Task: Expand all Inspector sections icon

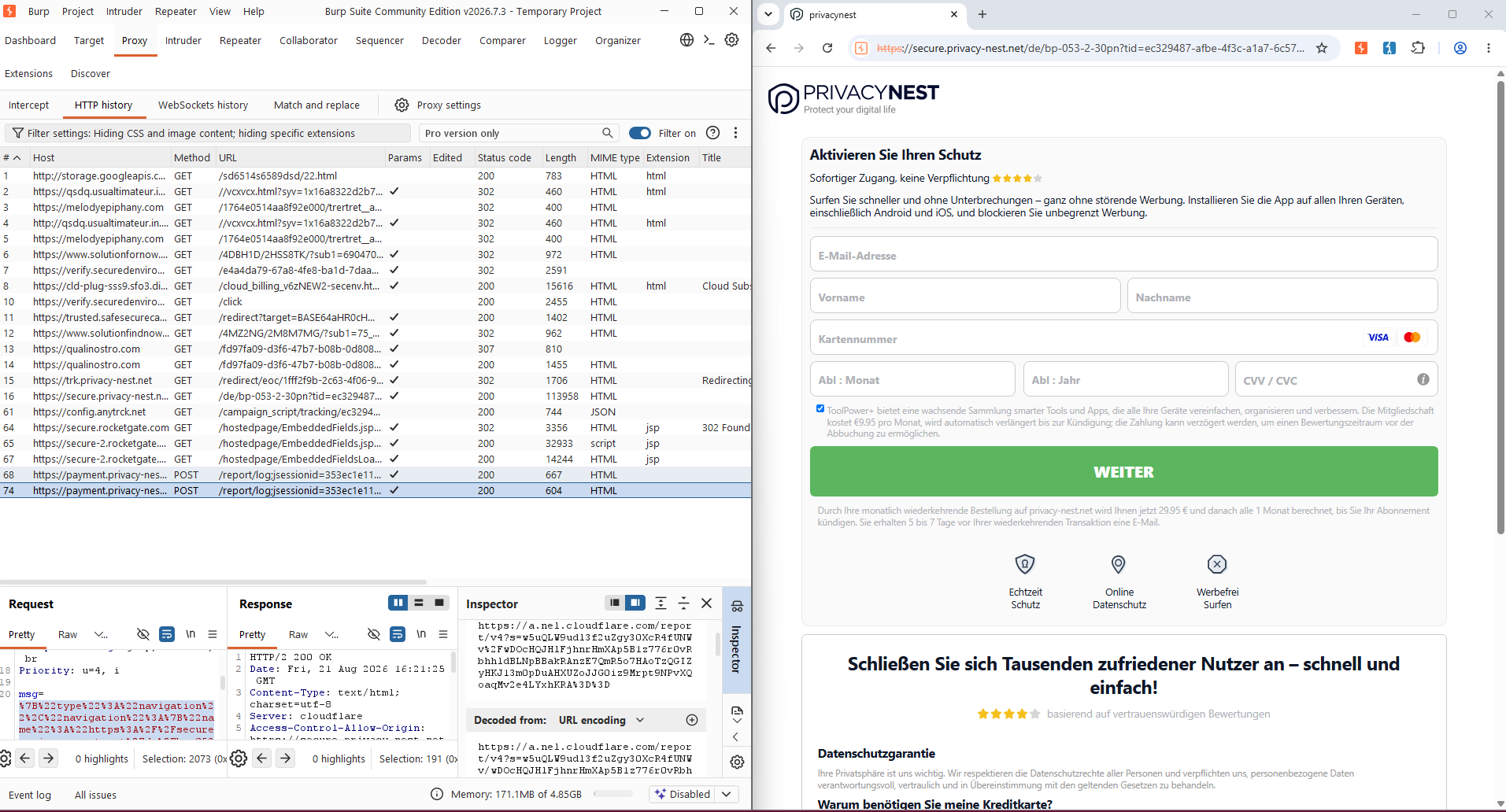Action: (x=660, y=603)
